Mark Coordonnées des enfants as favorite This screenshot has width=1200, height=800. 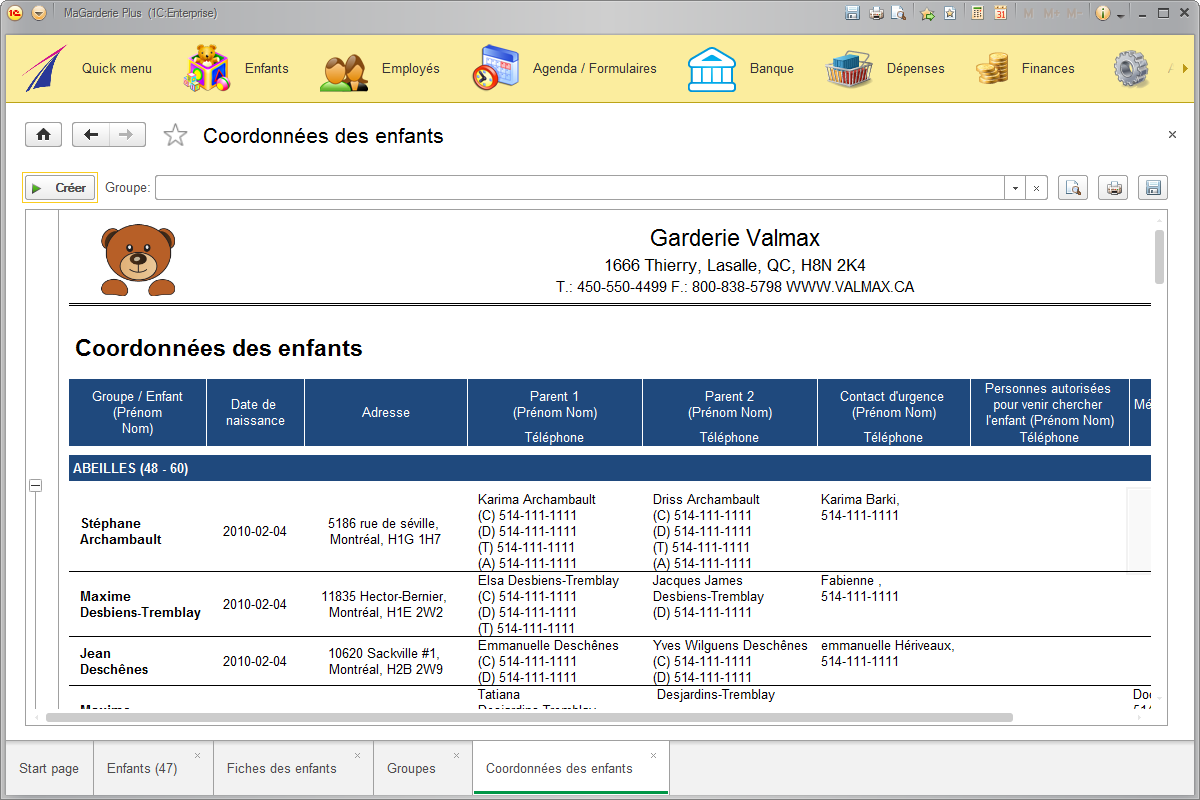point(175,133)
